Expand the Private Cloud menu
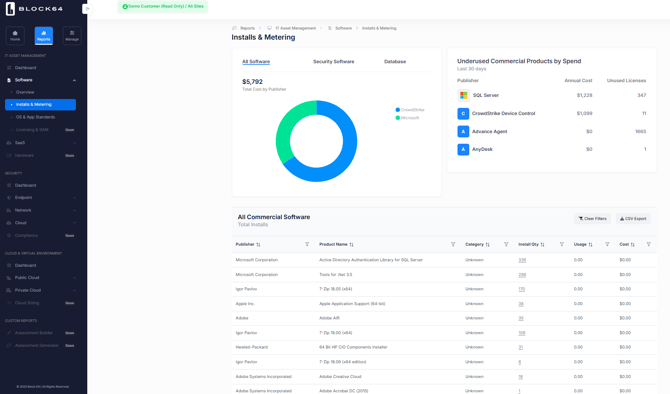Viewport: 670px width, 394px height. tap(41, 290)
